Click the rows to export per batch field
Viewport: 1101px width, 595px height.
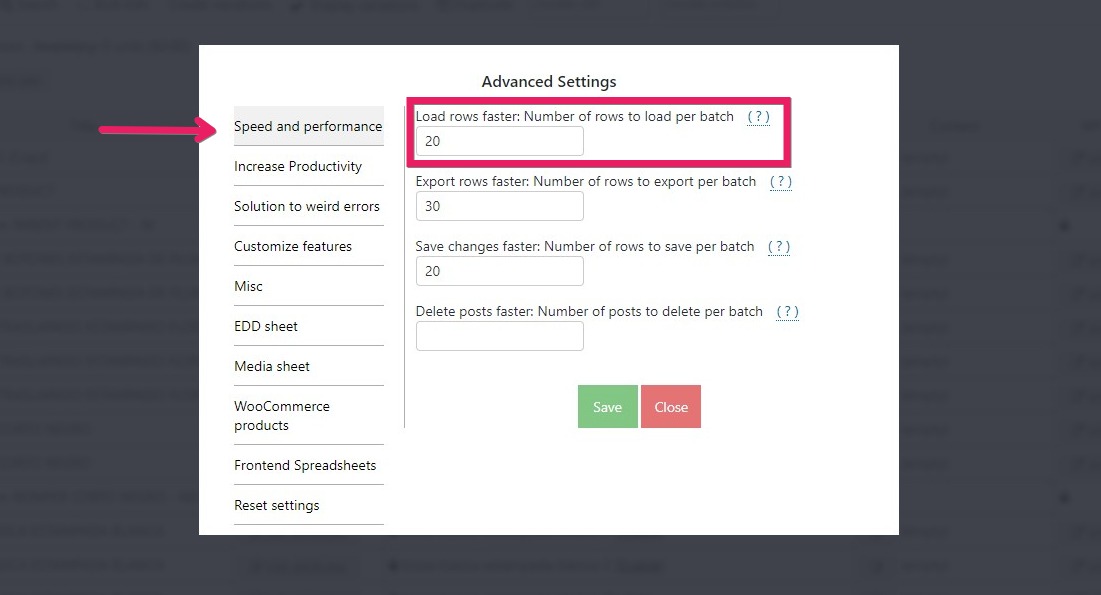point(499,207)
